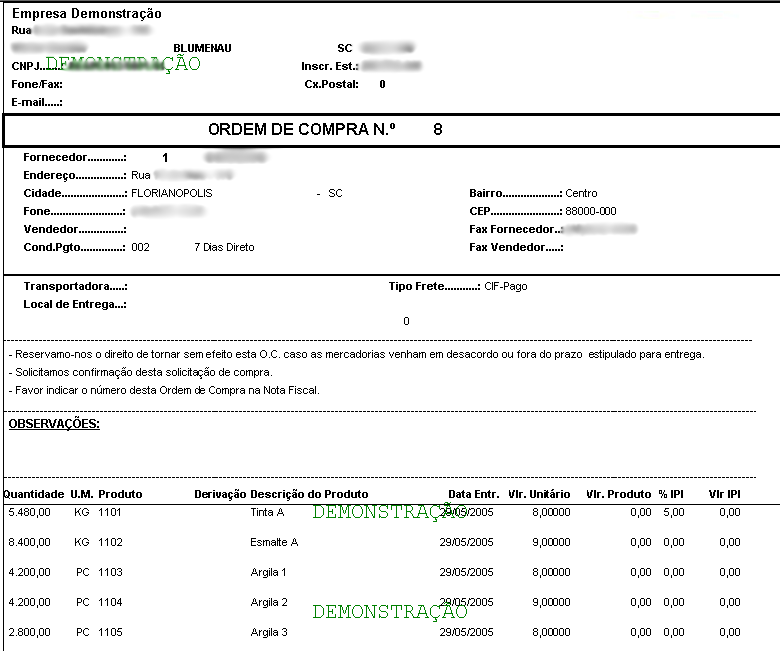Click the 'Data Entr.' column header

point(474,494)
